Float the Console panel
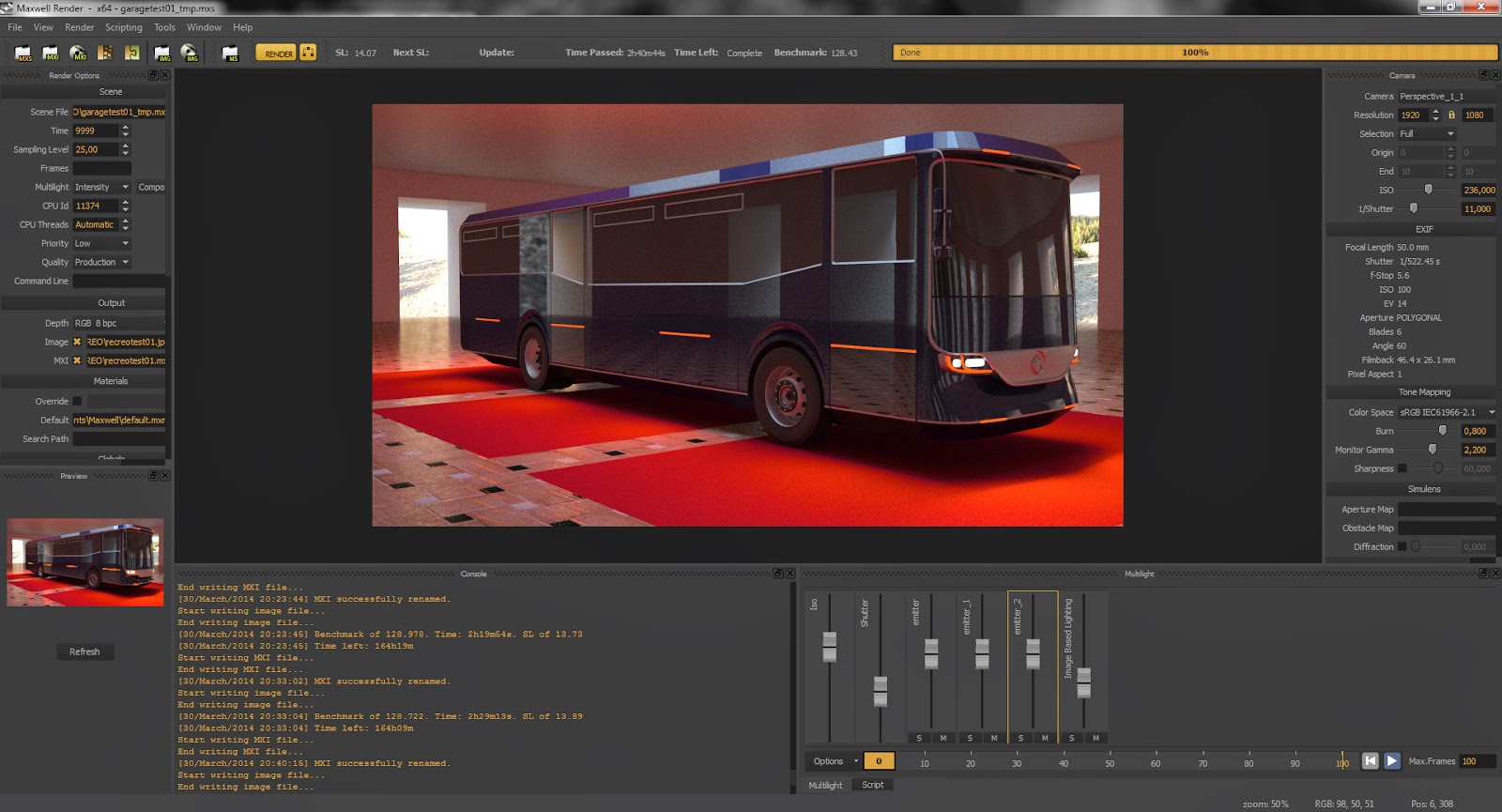Viewport: 1502px width, 812px height. click(778, 574)
